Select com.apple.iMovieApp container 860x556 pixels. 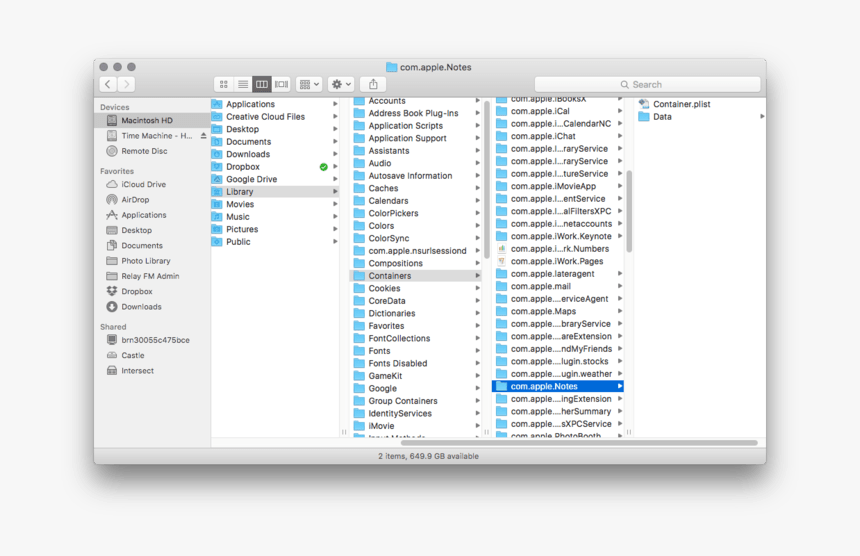coord(558,186)
